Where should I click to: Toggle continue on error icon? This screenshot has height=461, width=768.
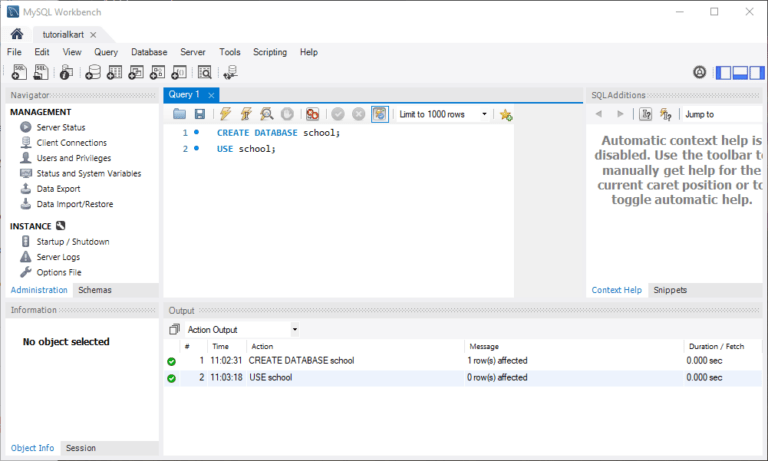click(x=312, y=114)
